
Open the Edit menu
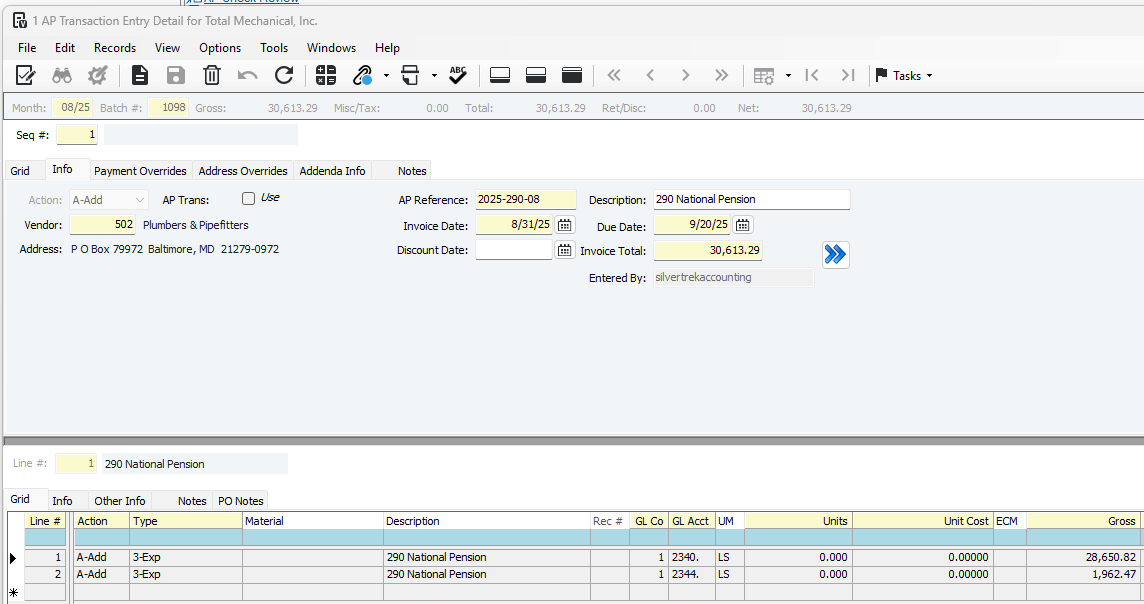pyautogui.click(x=65, y=47)
